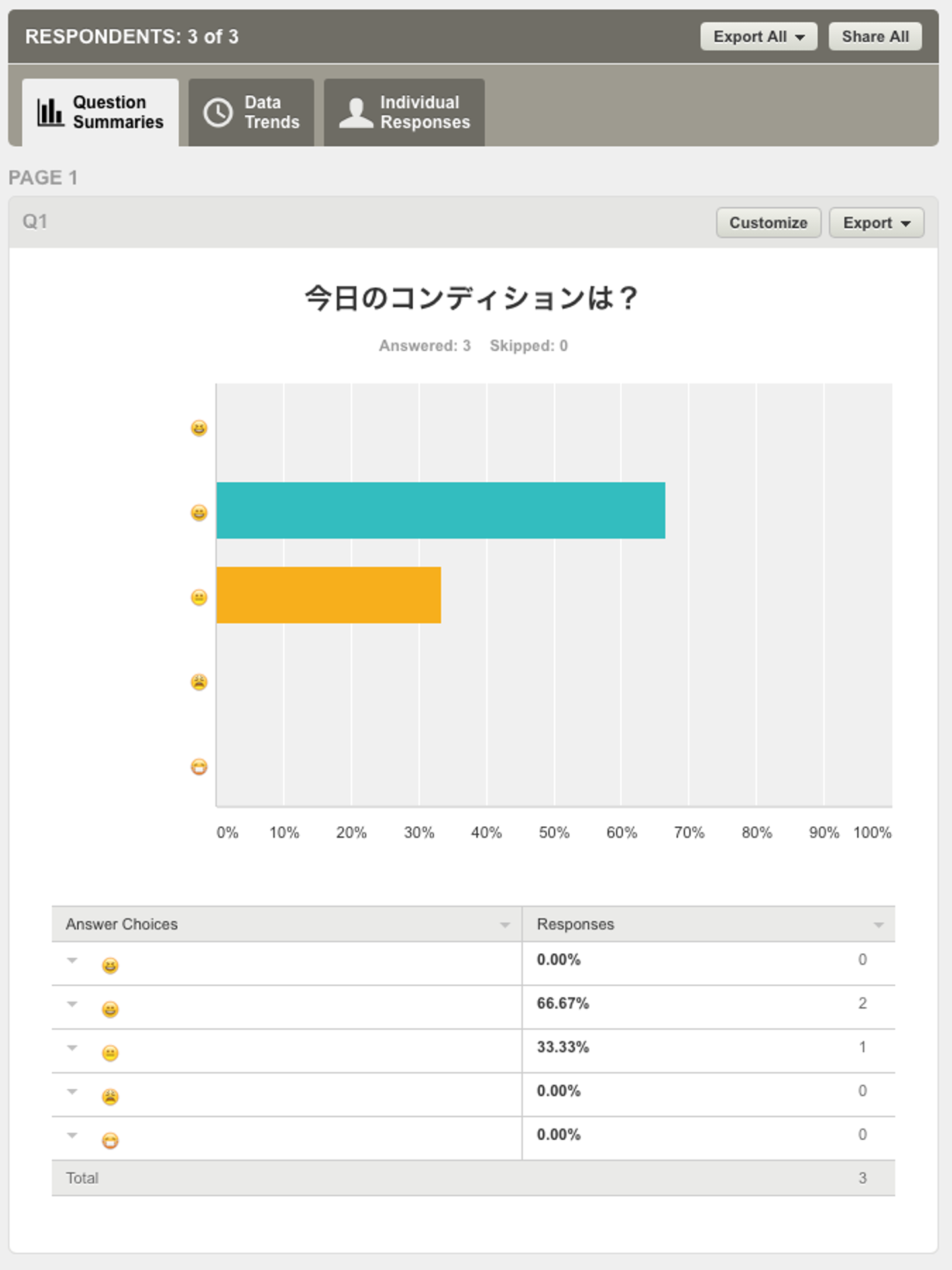Expand the Responses column sort arrow
Image resolution: width=952 pixels, height=1270 pixels.
pos(879,925)
